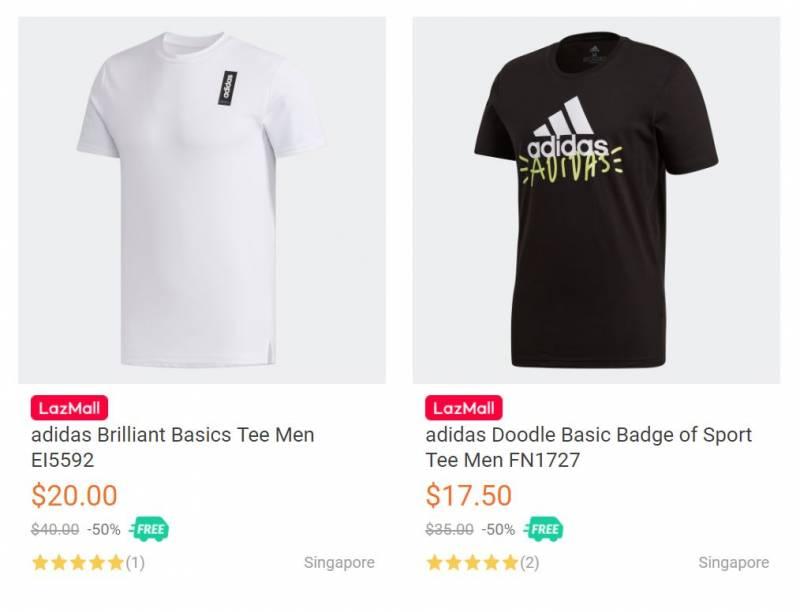This screenshot has width=800, height=612.
Task: Click the $20.00 price
Action: [x=74, y=495]
